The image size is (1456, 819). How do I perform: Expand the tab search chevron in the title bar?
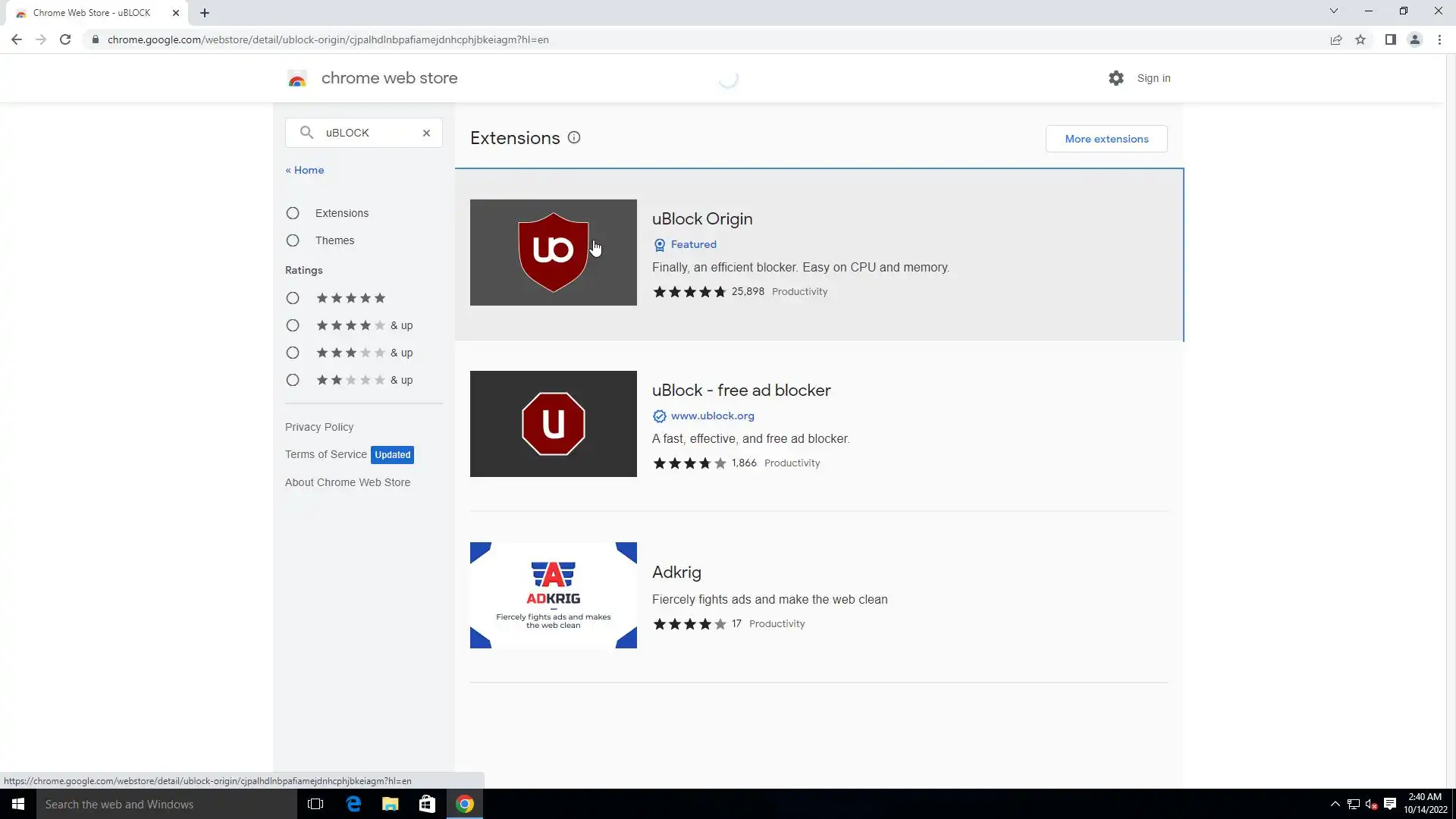point(1333,11)
